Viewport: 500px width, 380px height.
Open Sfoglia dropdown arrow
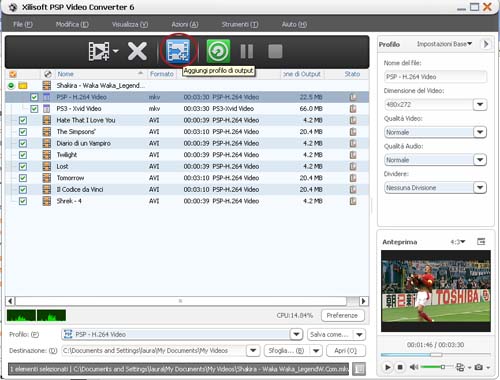316,350
